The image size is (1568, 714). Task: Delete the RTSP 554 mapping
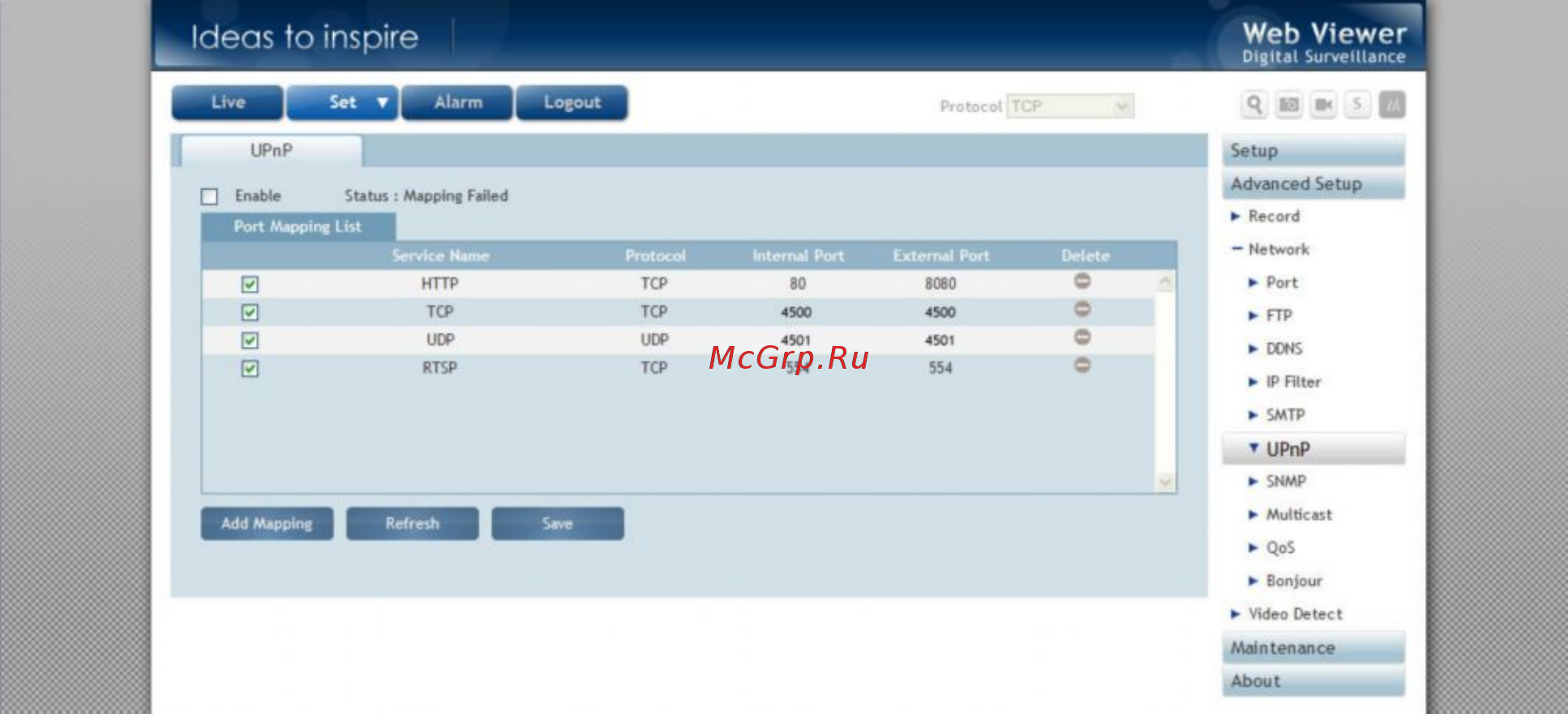click(1082, 366)
